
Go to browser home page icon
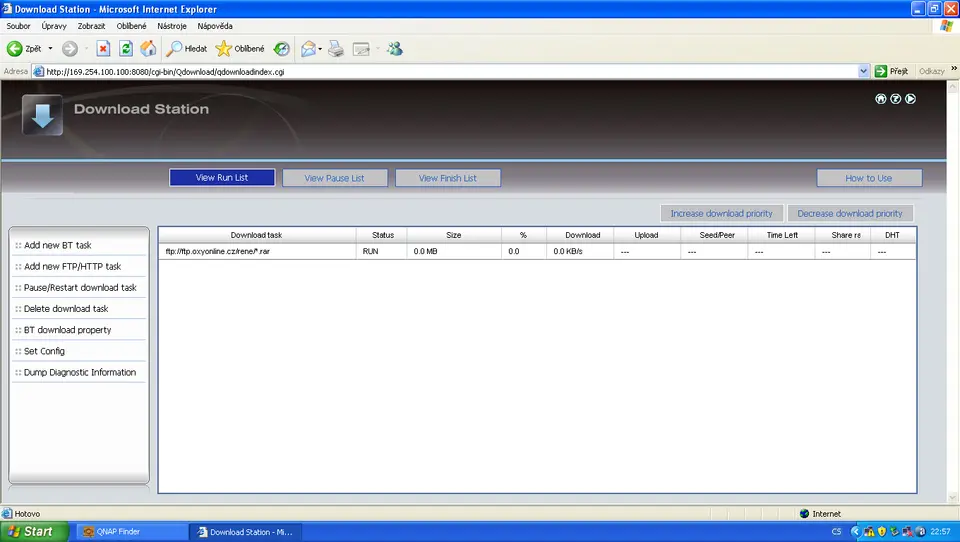[148, 48]
